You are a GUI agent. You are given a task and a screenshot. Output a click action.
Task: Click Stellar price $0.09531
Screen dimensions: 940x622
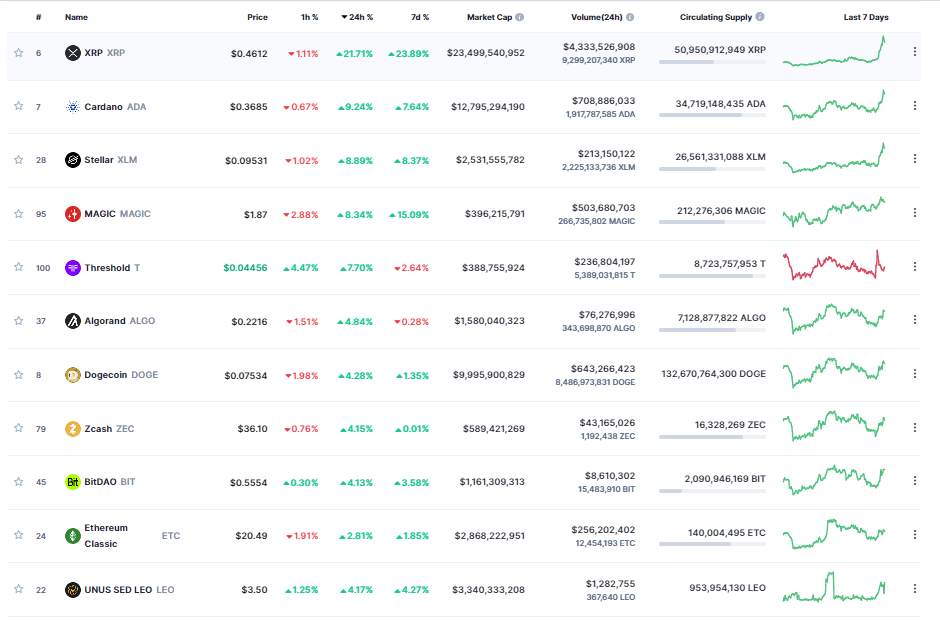click(246, 161)
